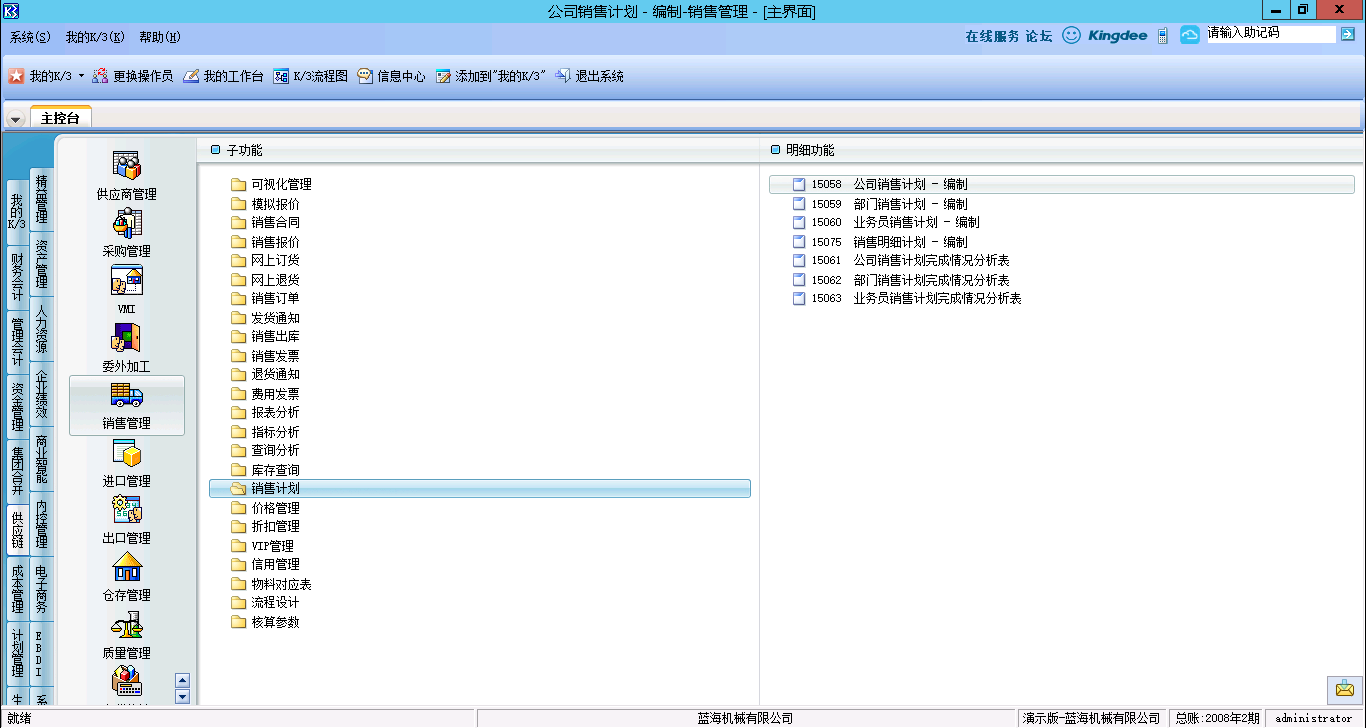This screenshot has height=728, width=1366.
Task: Select 销售计划 folder
Action: pos(480,488)
